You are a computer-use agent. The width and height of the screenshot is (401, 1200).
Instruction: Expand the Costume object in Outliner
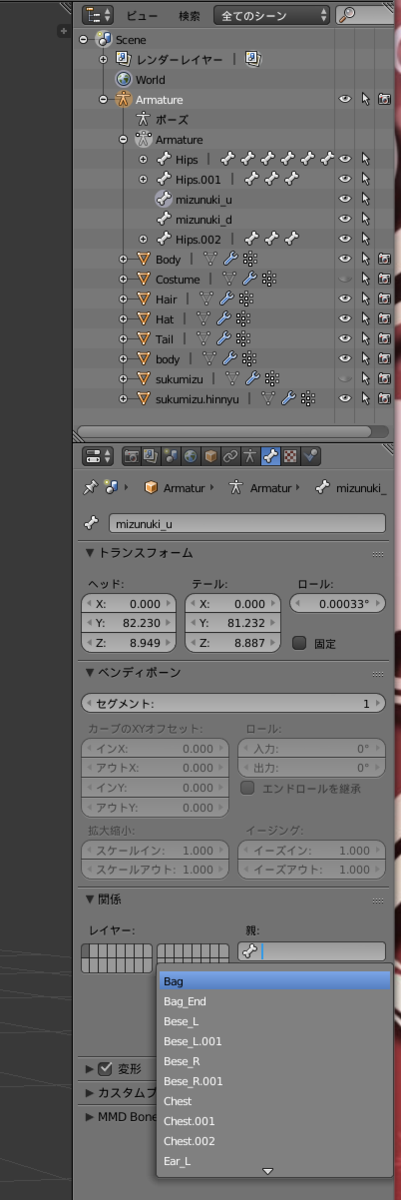tap(123, 280)
